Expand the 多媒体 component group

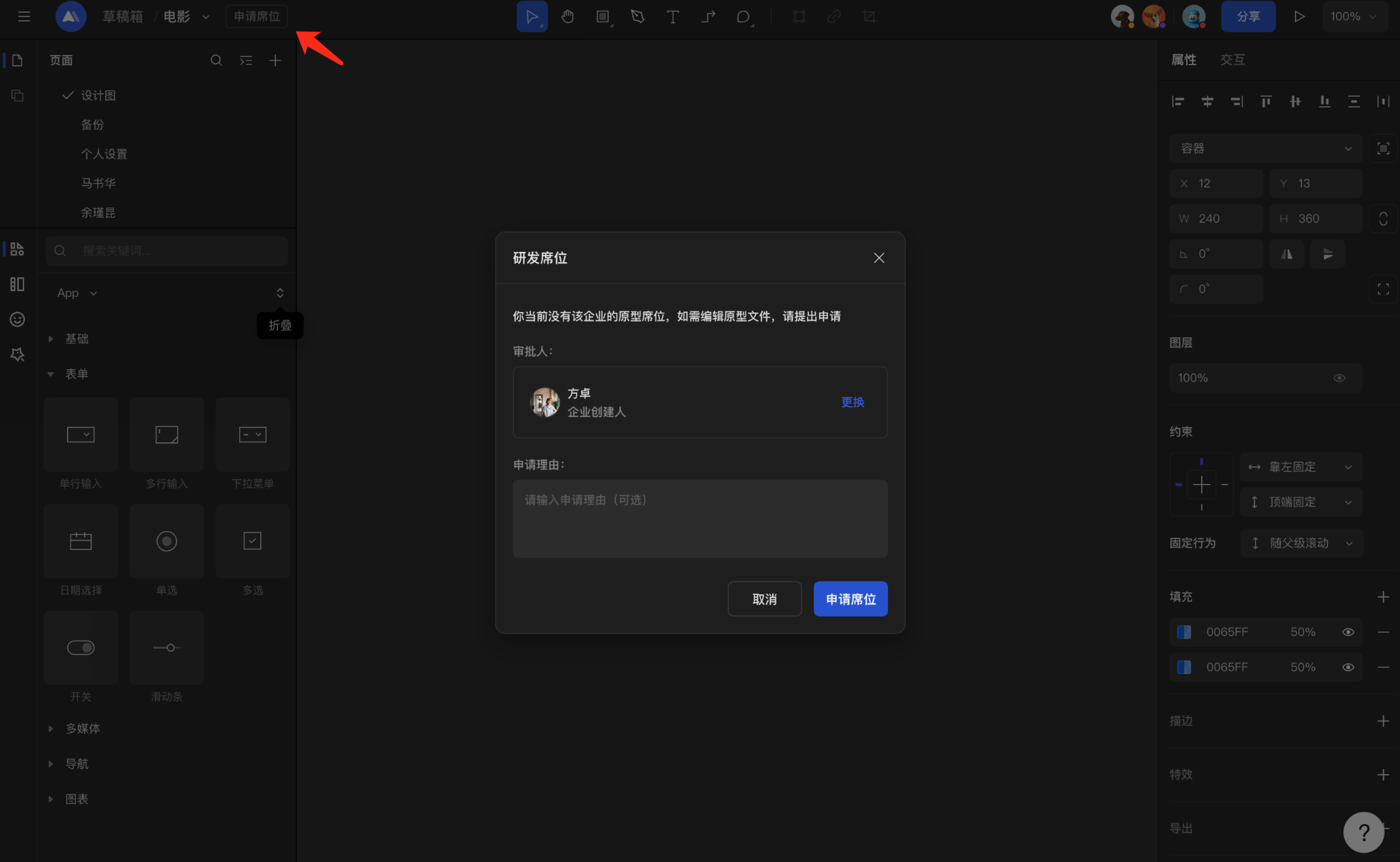tap(51, 729)
